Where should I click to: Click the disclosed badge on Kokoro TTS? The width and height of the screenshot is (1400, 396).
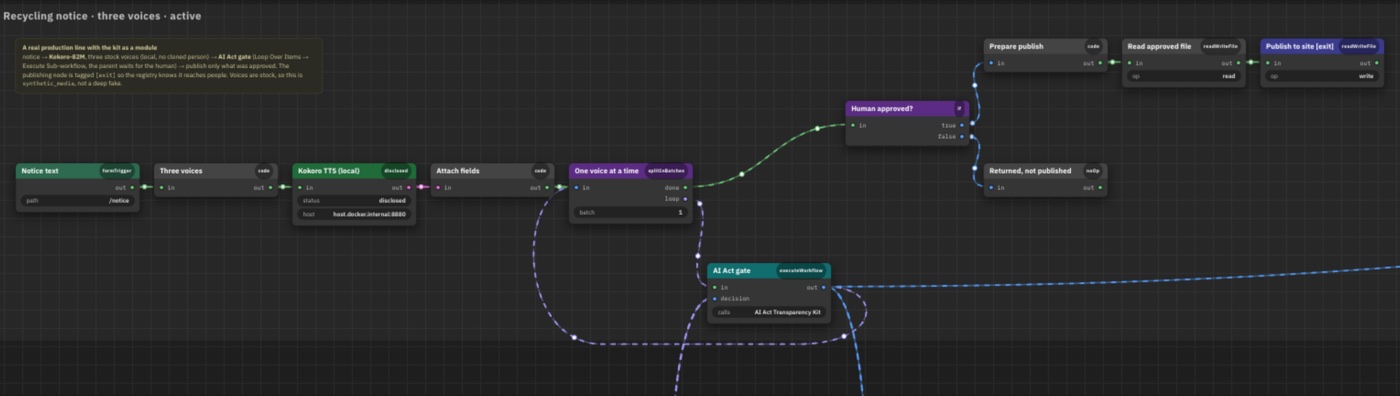(396, 171)
